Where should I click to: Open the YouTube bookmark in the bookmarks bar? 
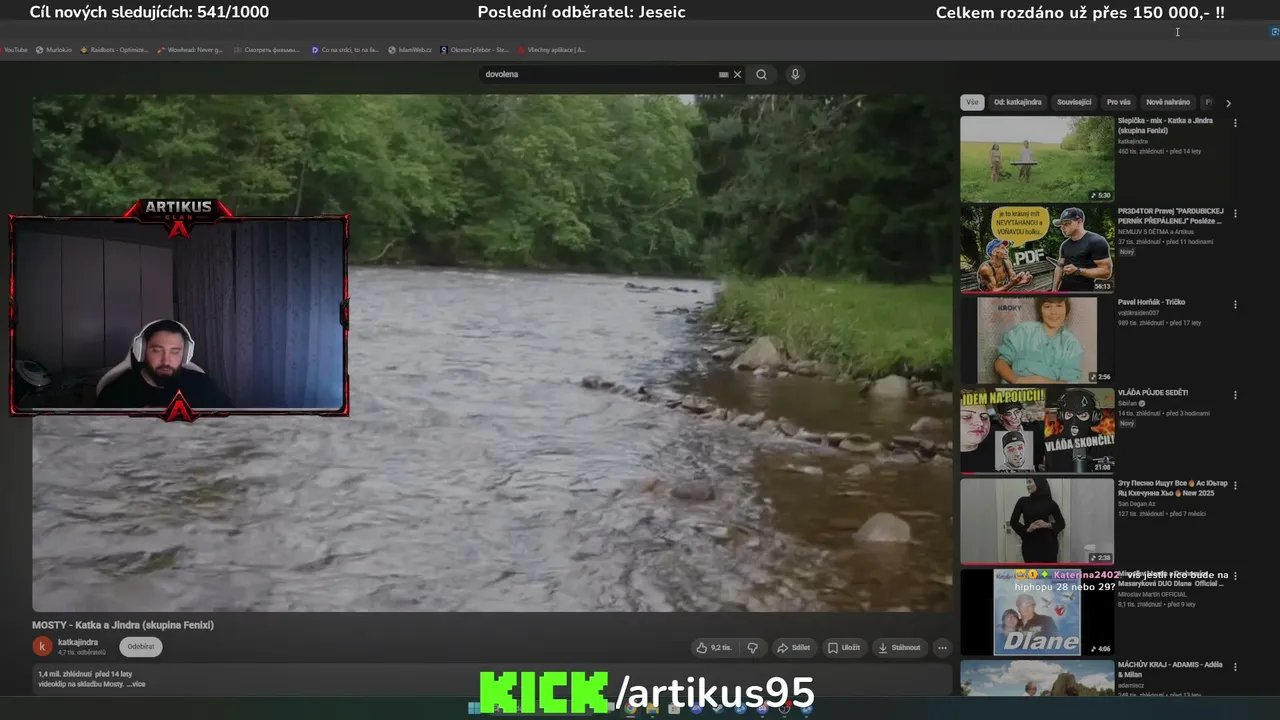tap(12, 49)
